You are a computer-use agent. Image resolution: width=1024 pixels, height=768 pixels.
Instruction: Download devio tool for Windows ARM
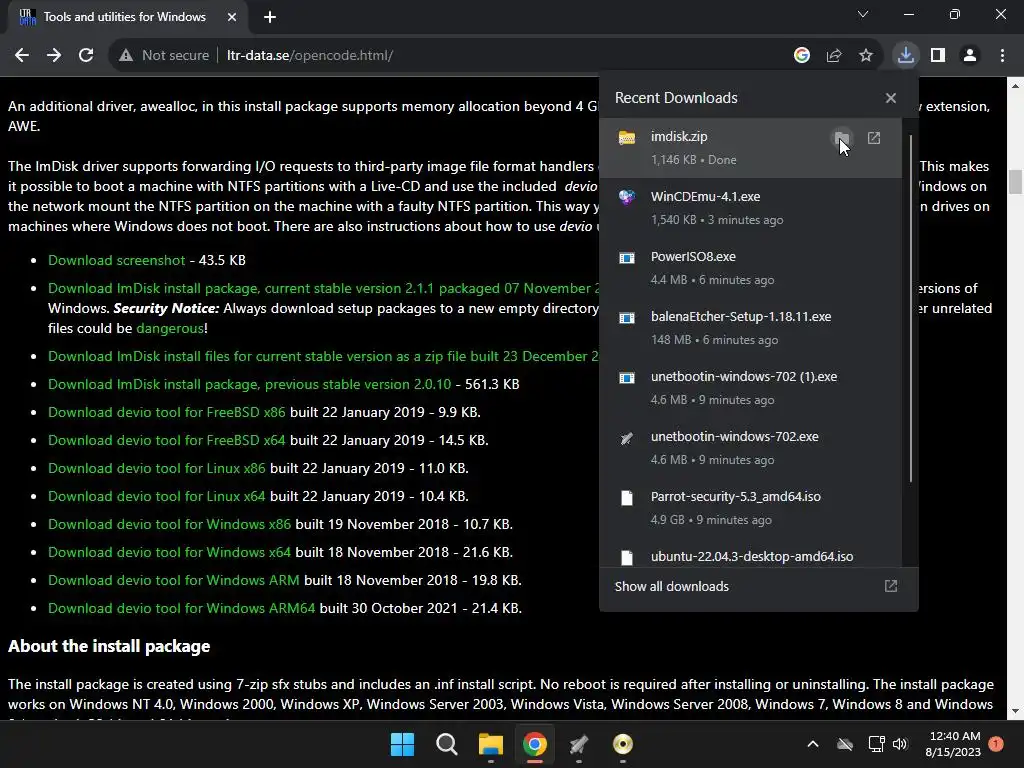174,581
